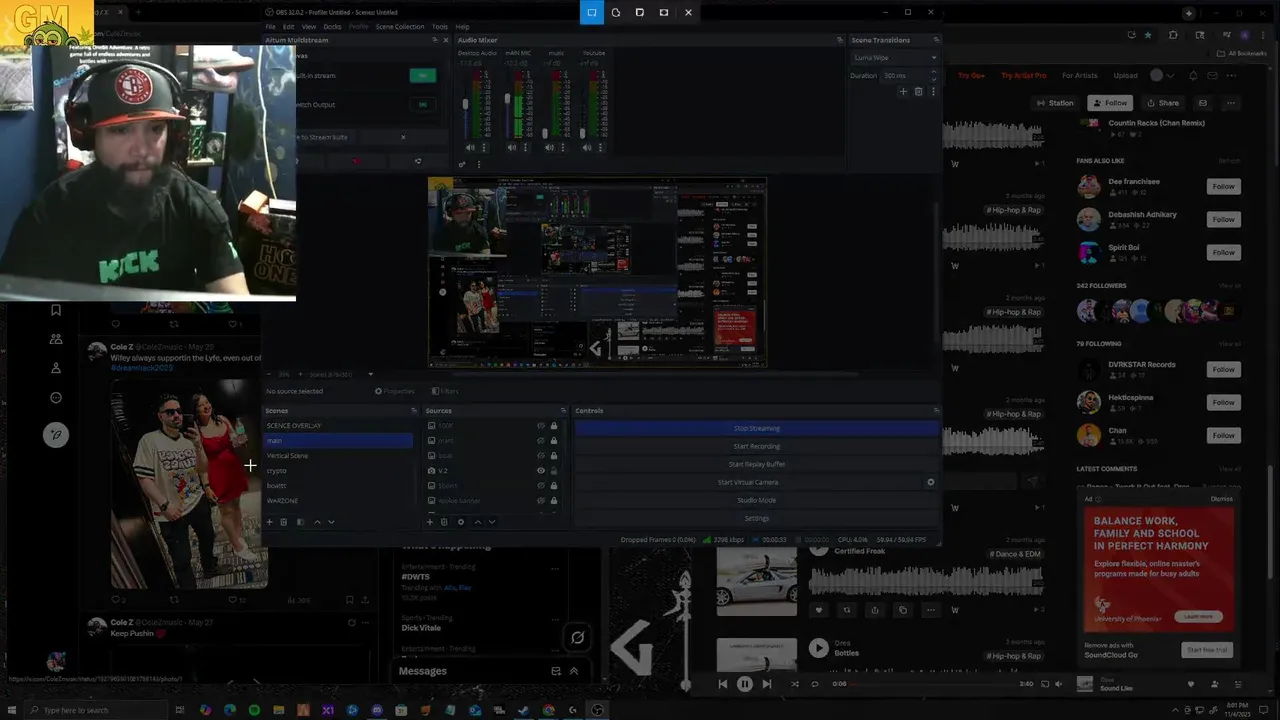
Task: Select freeform snip mode in snipping toolbar
Action: click(616, 12)
